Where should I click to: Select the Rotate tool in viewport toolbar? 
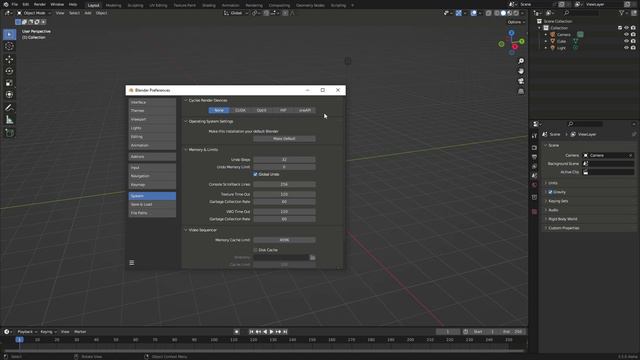pos(9,71)
